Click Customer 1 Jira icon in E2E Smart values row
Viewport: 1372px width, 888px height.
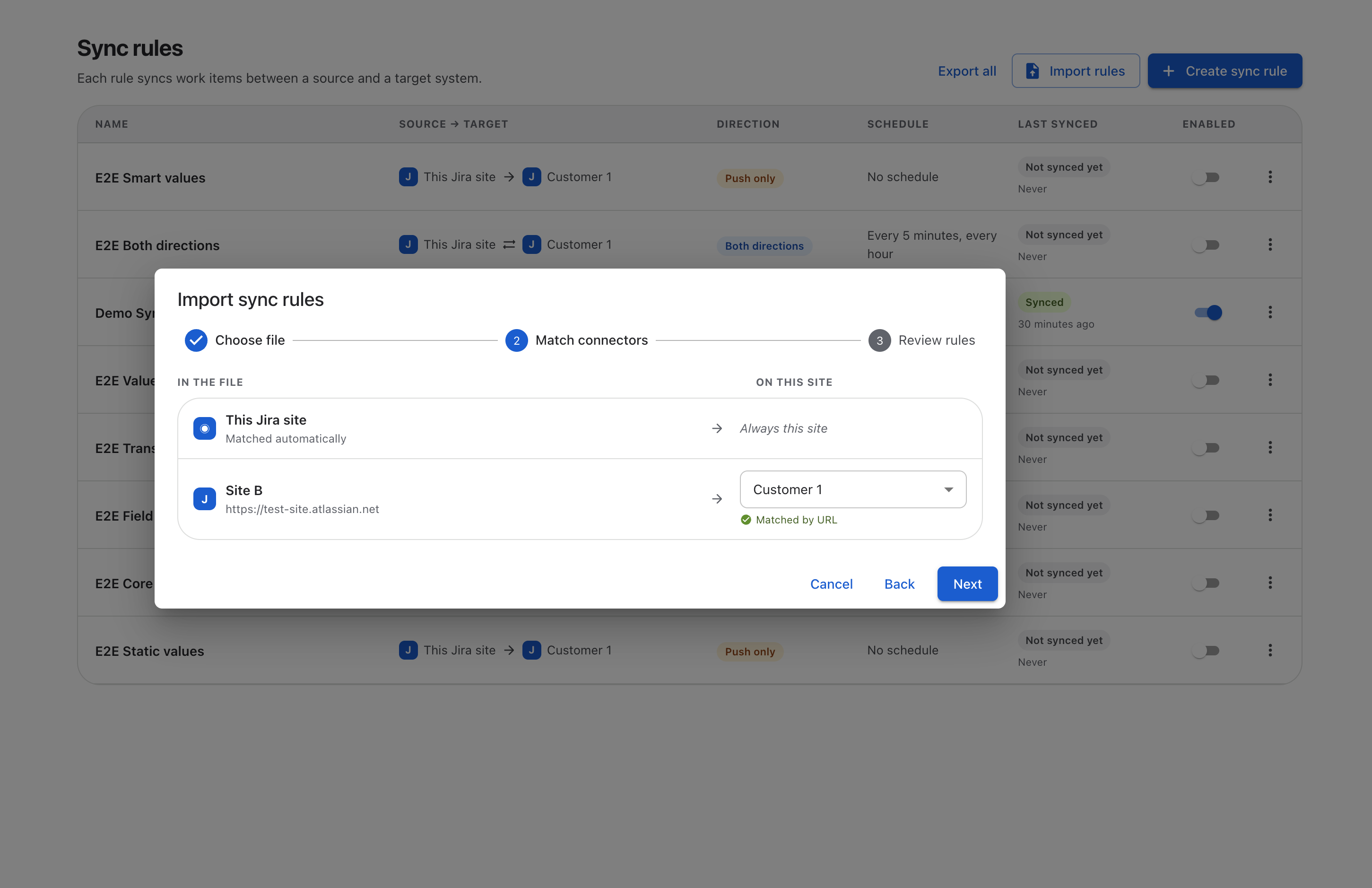pyautogui.click(x=531, y=177)
